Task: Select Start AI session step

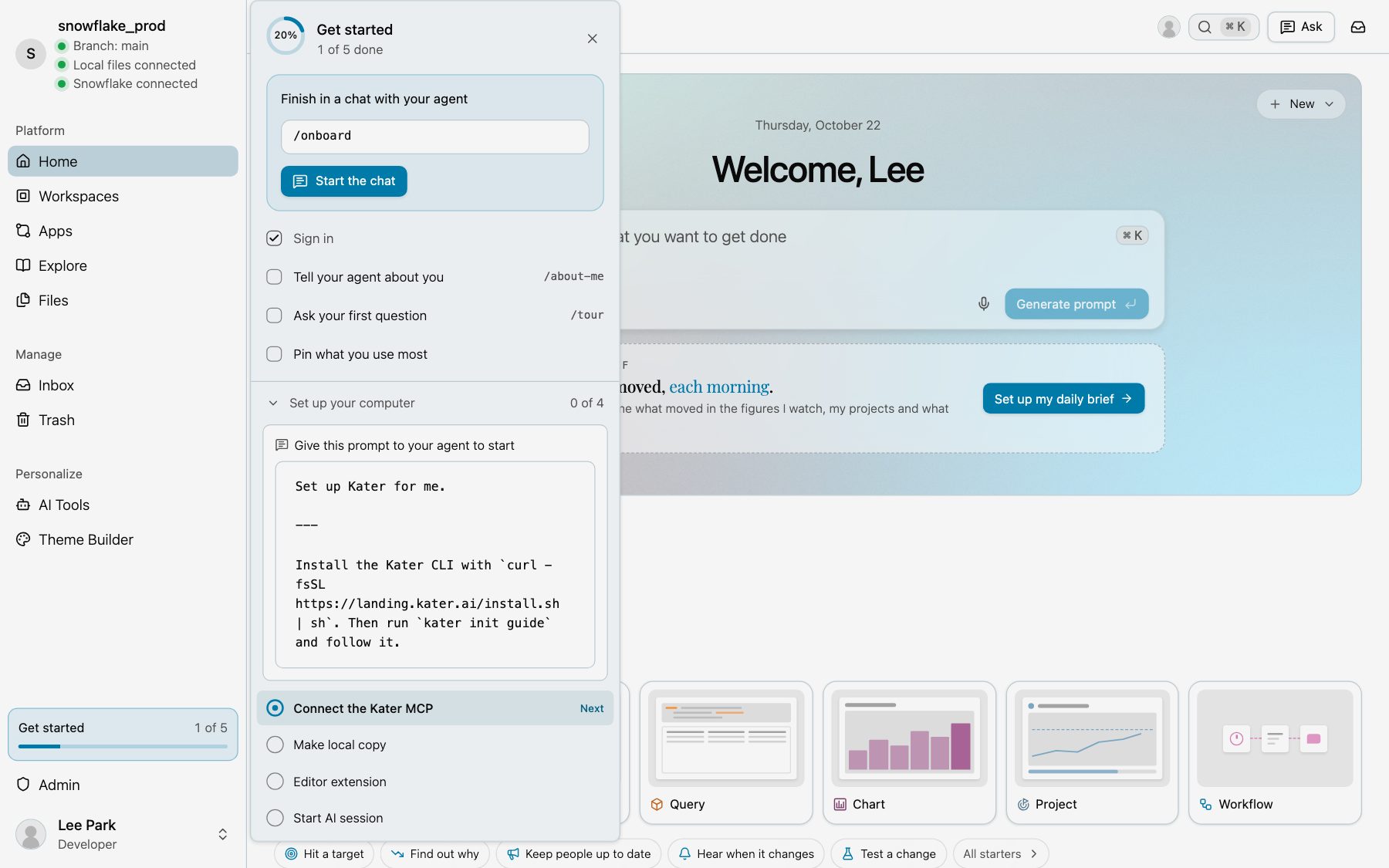Action: 435,818
